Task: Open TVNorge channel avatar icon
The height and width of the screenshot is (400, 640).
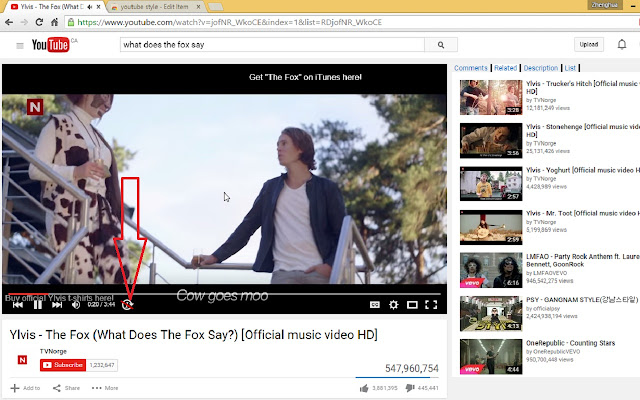Action: tap(22, 360)
